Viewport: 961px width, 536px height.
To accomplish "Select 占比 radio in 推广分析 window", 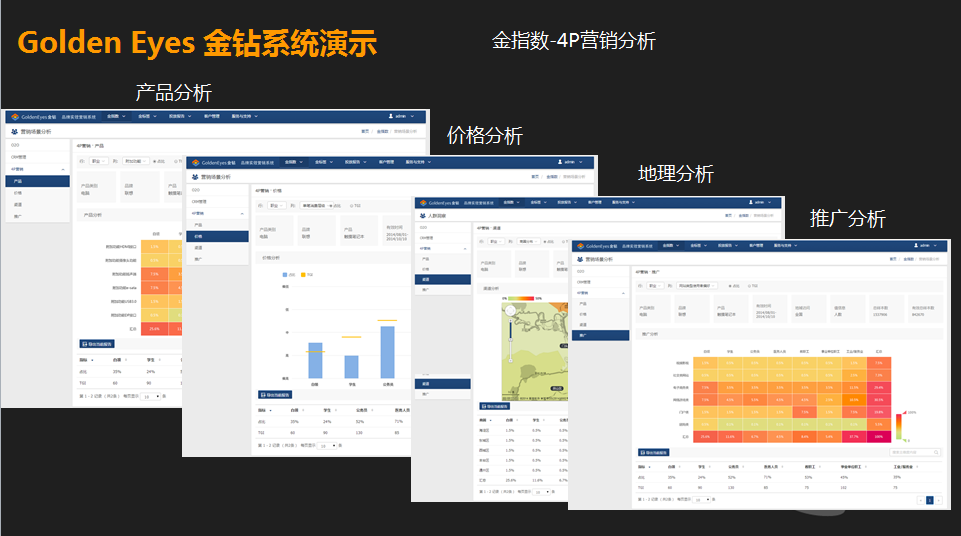I will (730, 286).
